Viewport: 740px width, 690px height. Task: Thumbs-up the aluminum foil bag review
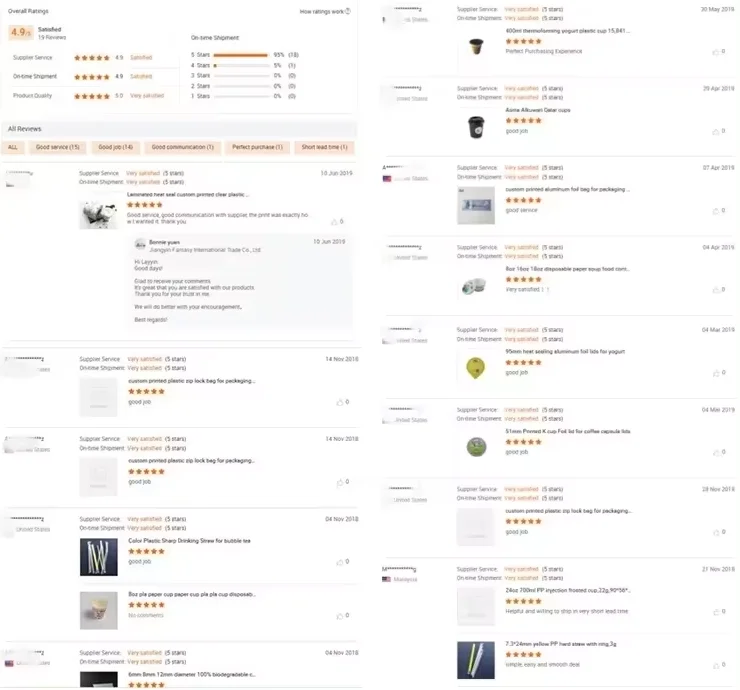(714, 210)
